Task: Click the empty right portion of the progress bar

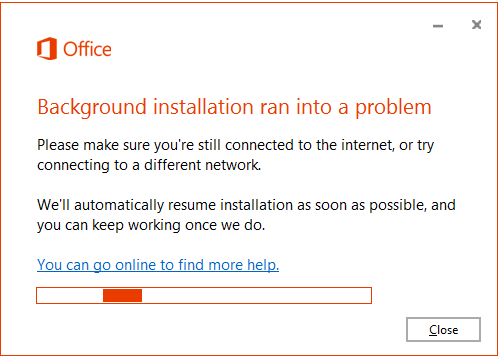Action: point(256,295)
